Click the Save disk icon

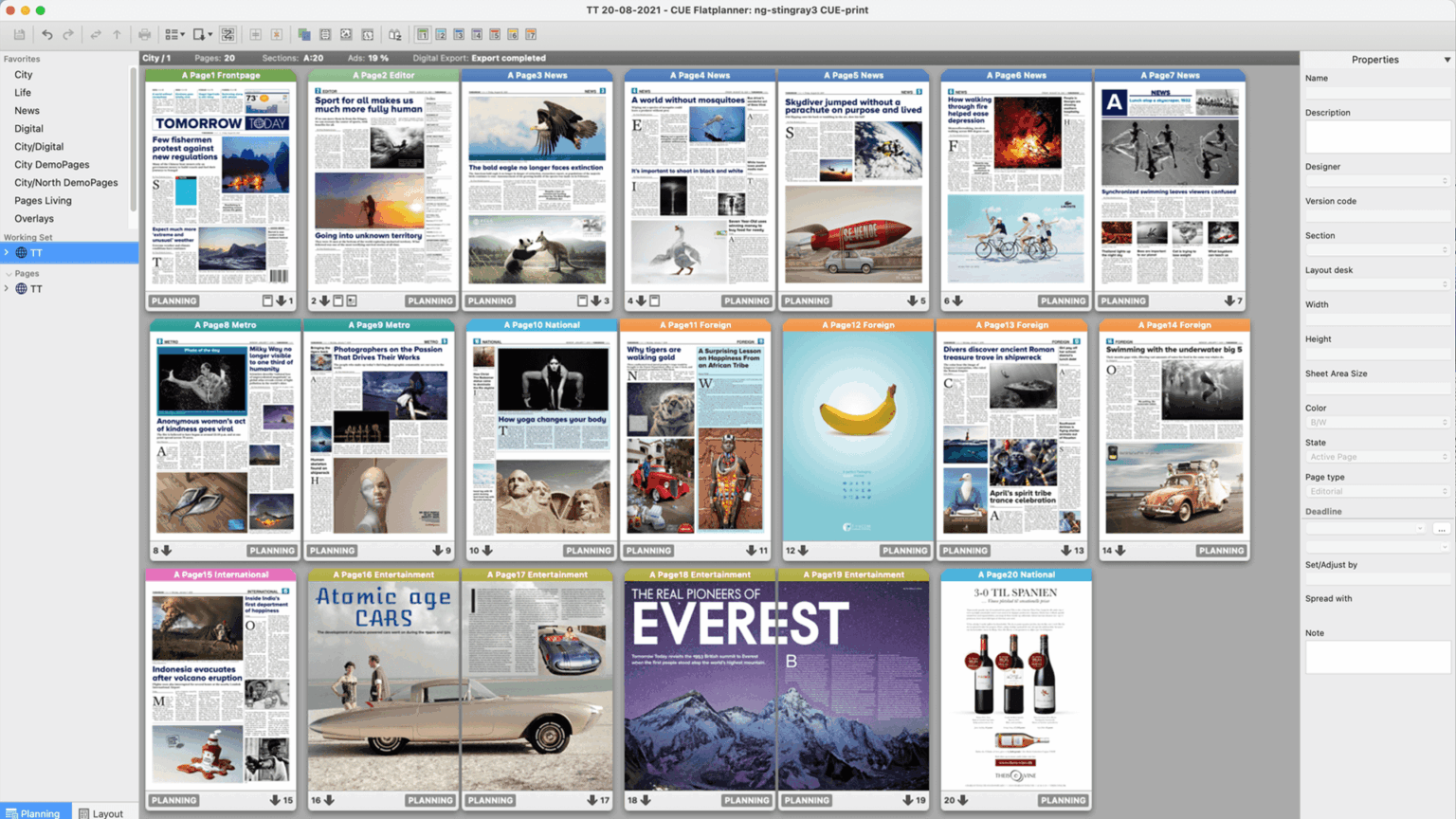click(19, 34)
